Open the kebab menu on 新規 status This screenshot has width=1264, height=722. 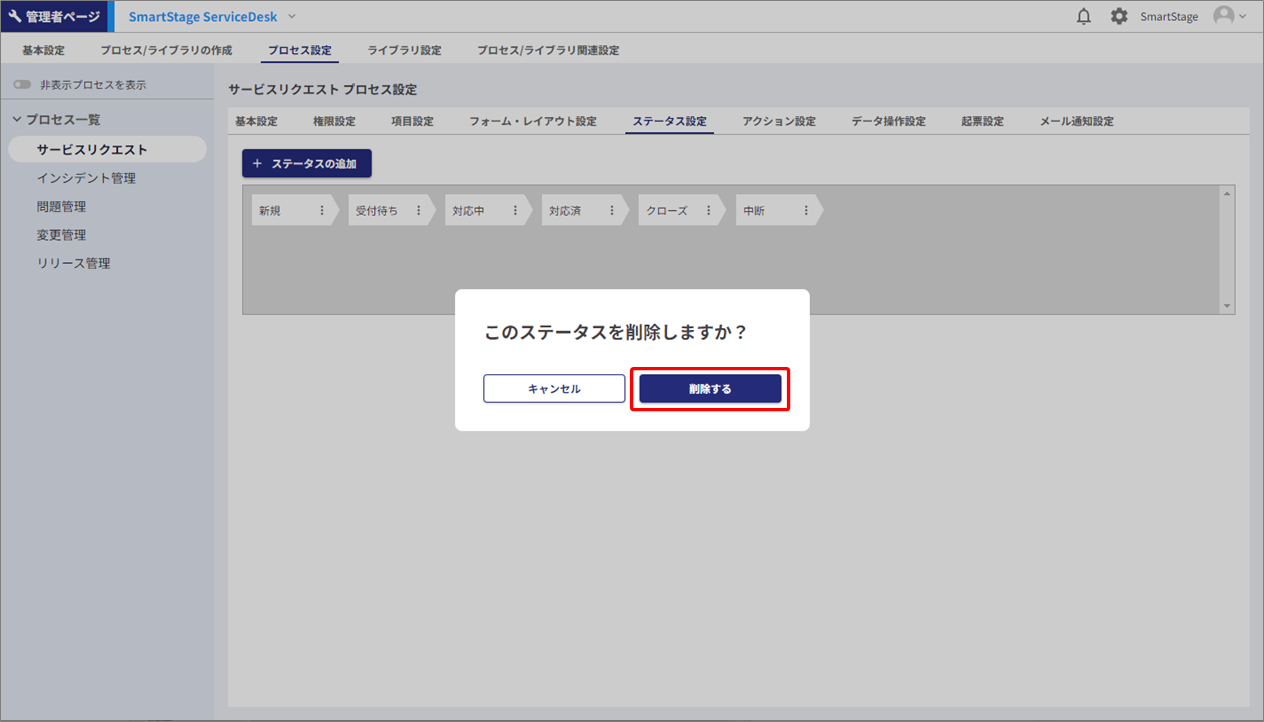point(322,211)
